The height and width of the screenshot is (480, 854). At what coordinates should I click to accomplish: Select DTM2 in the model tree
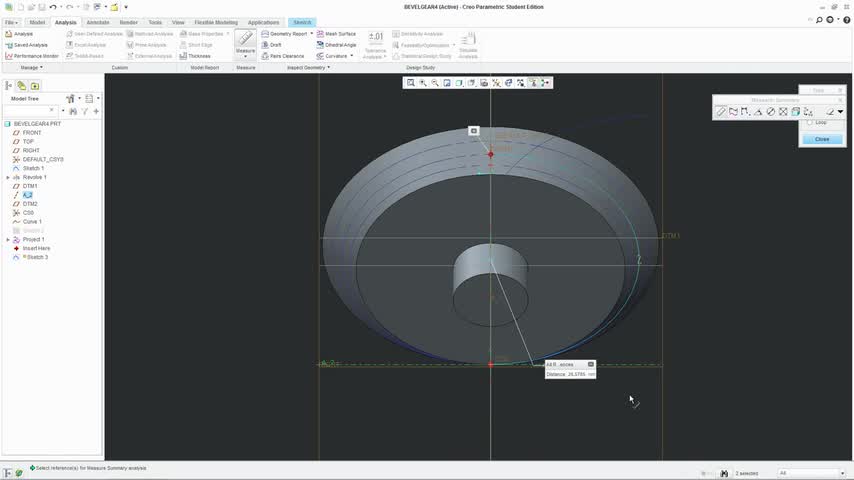[x=29, y=204]
